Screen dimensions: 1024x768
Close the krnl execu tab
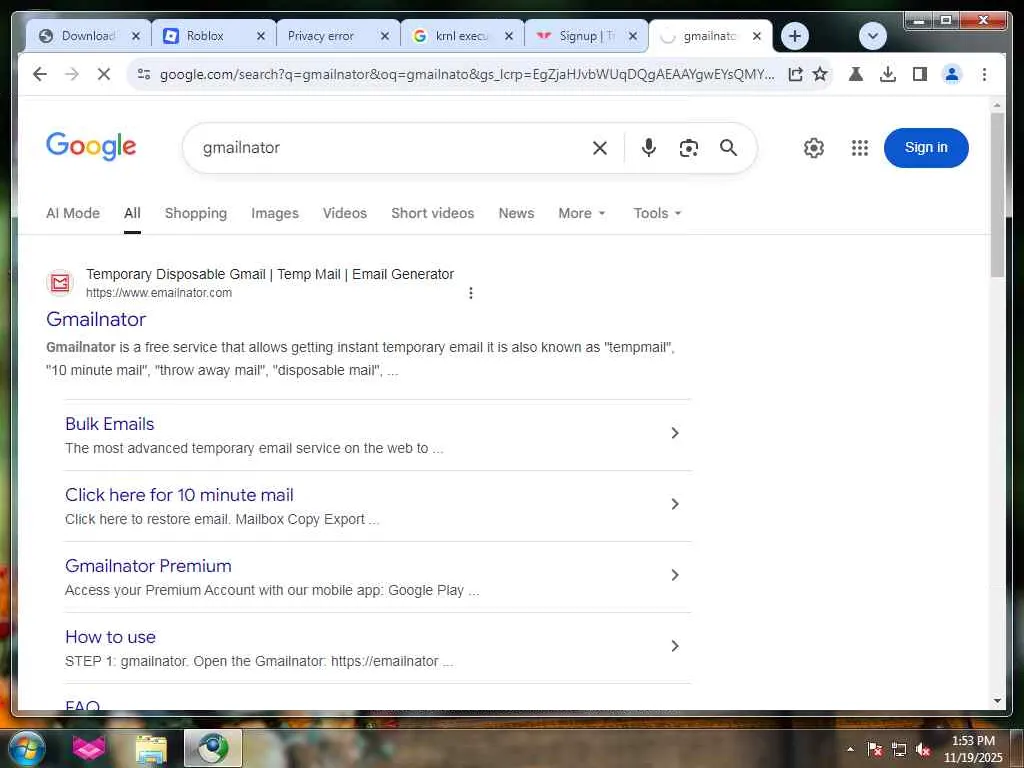(509, 36)
